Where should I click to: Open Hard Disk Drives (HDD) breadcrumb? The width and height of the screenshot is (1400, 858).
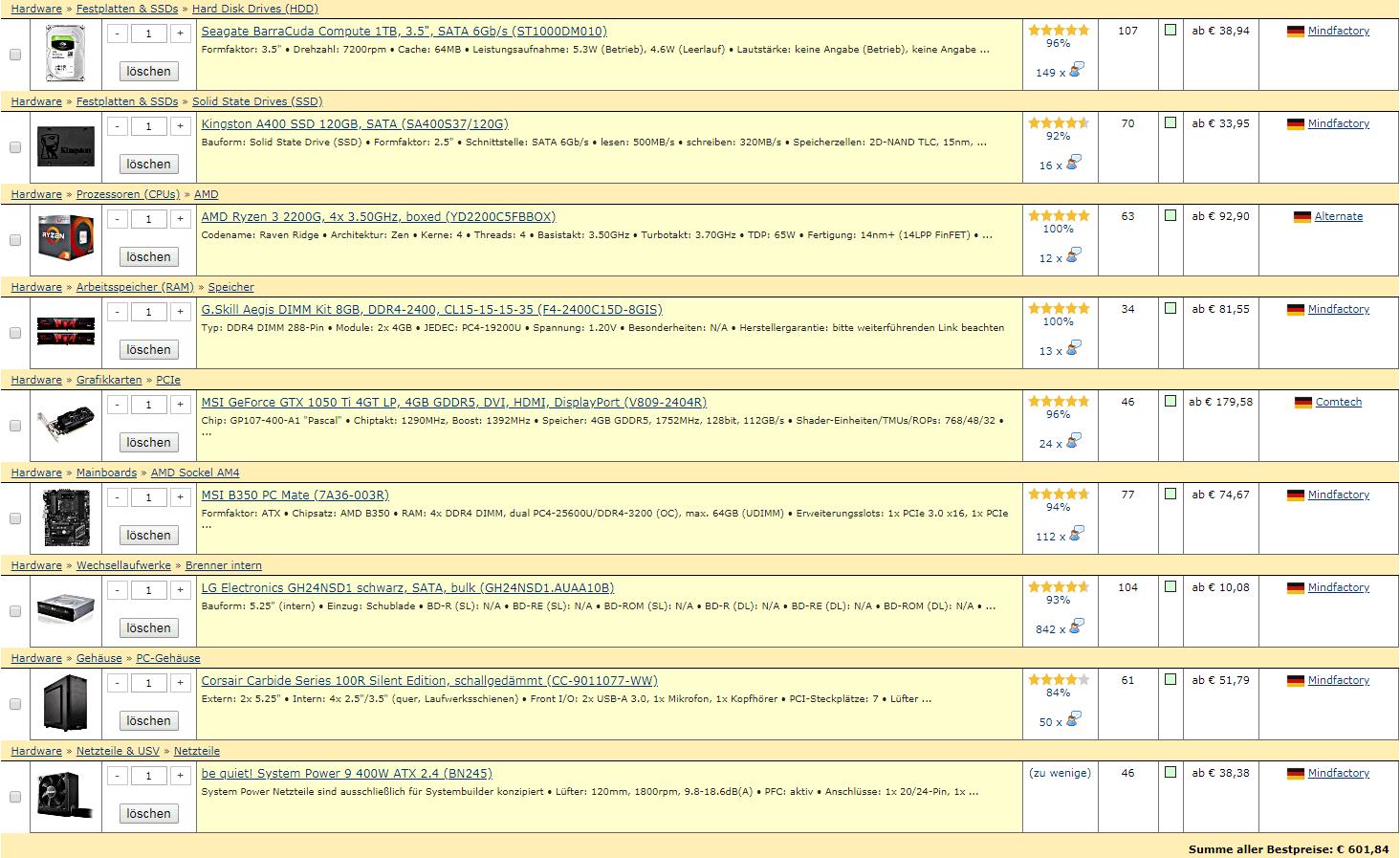pyautogui.click(x=255, y=9)
